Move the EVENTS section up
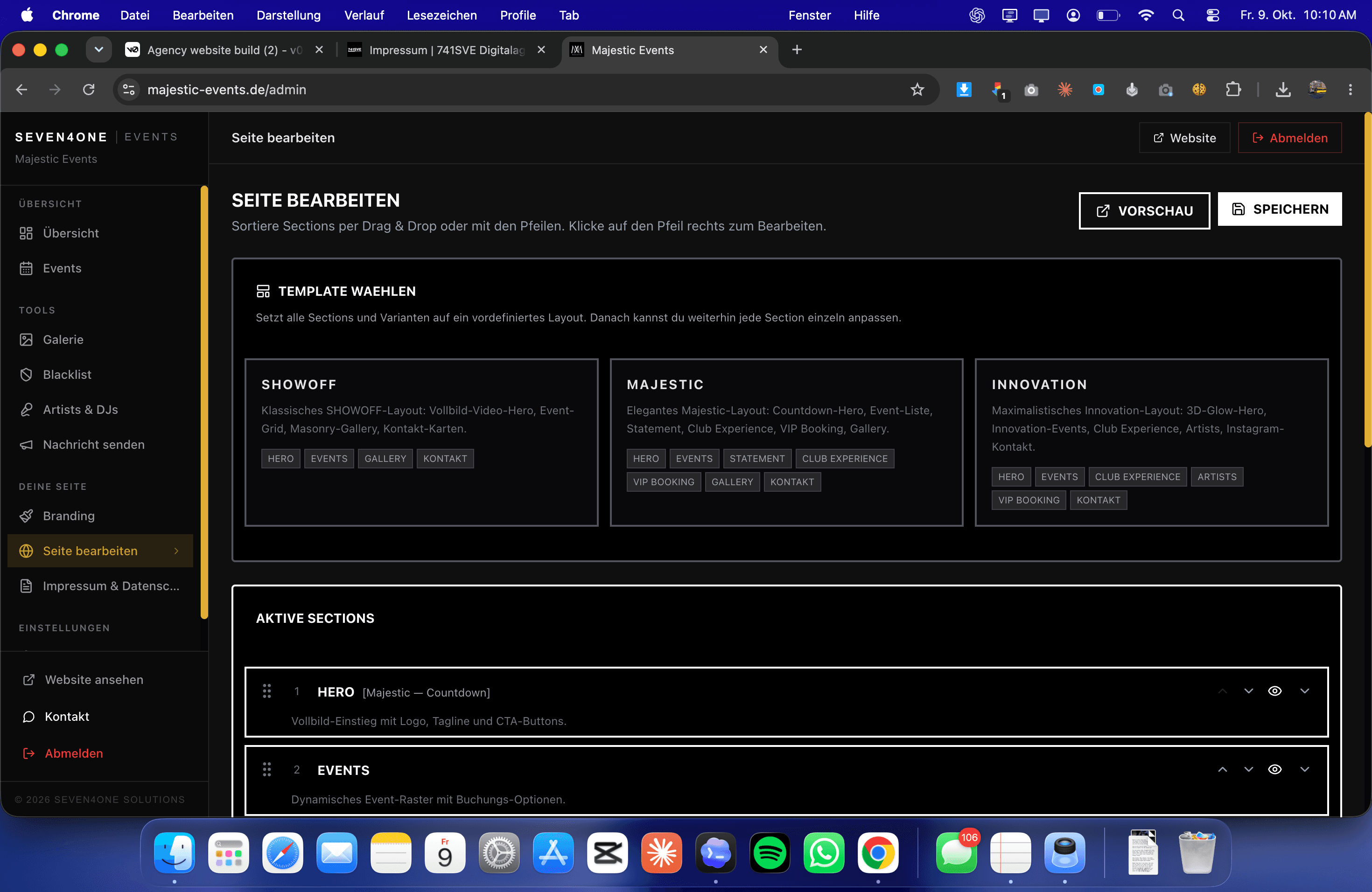The height and width of the screenshot is (892, 1372). coord(1222,769)
